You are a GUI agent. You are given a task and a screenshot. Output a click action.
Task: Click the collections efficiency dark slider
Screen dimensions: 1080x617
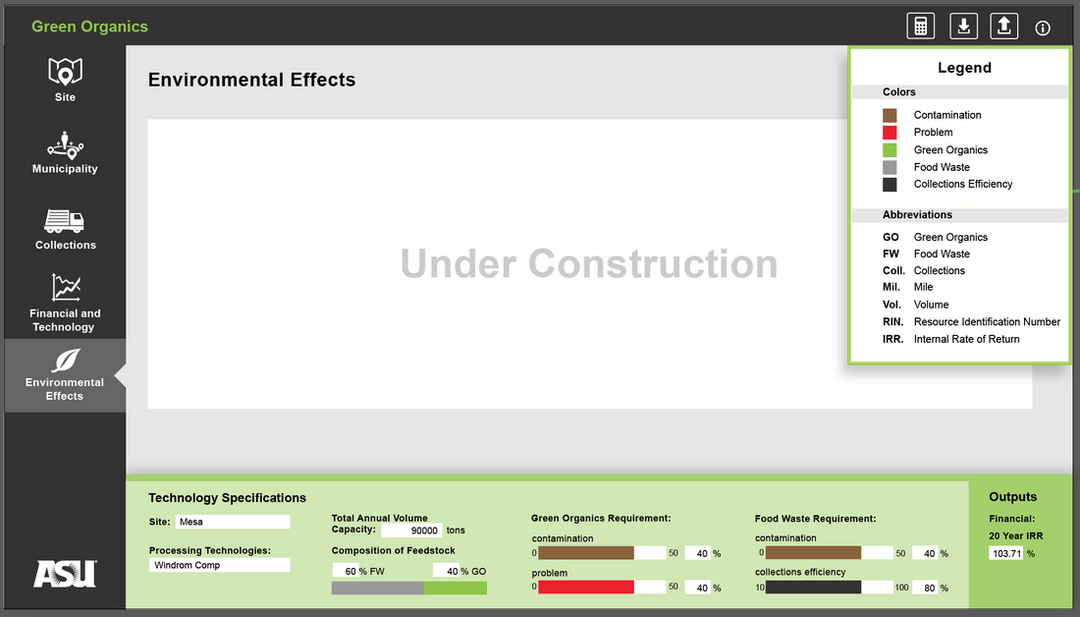(x=813, y=587)
